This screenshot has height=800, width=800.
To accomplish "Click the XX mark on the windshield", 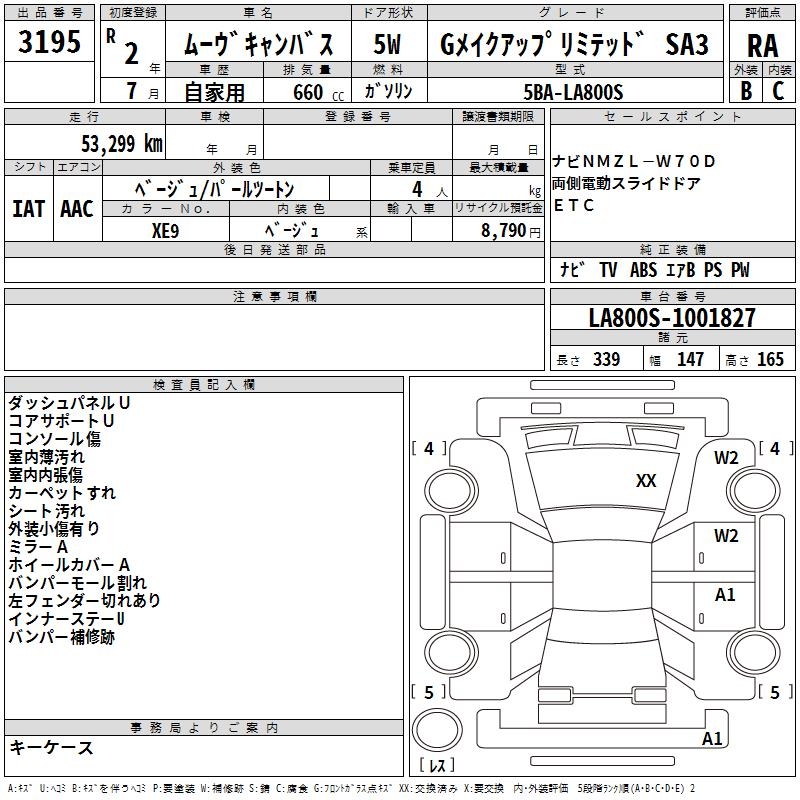I will tap(646, 481).
